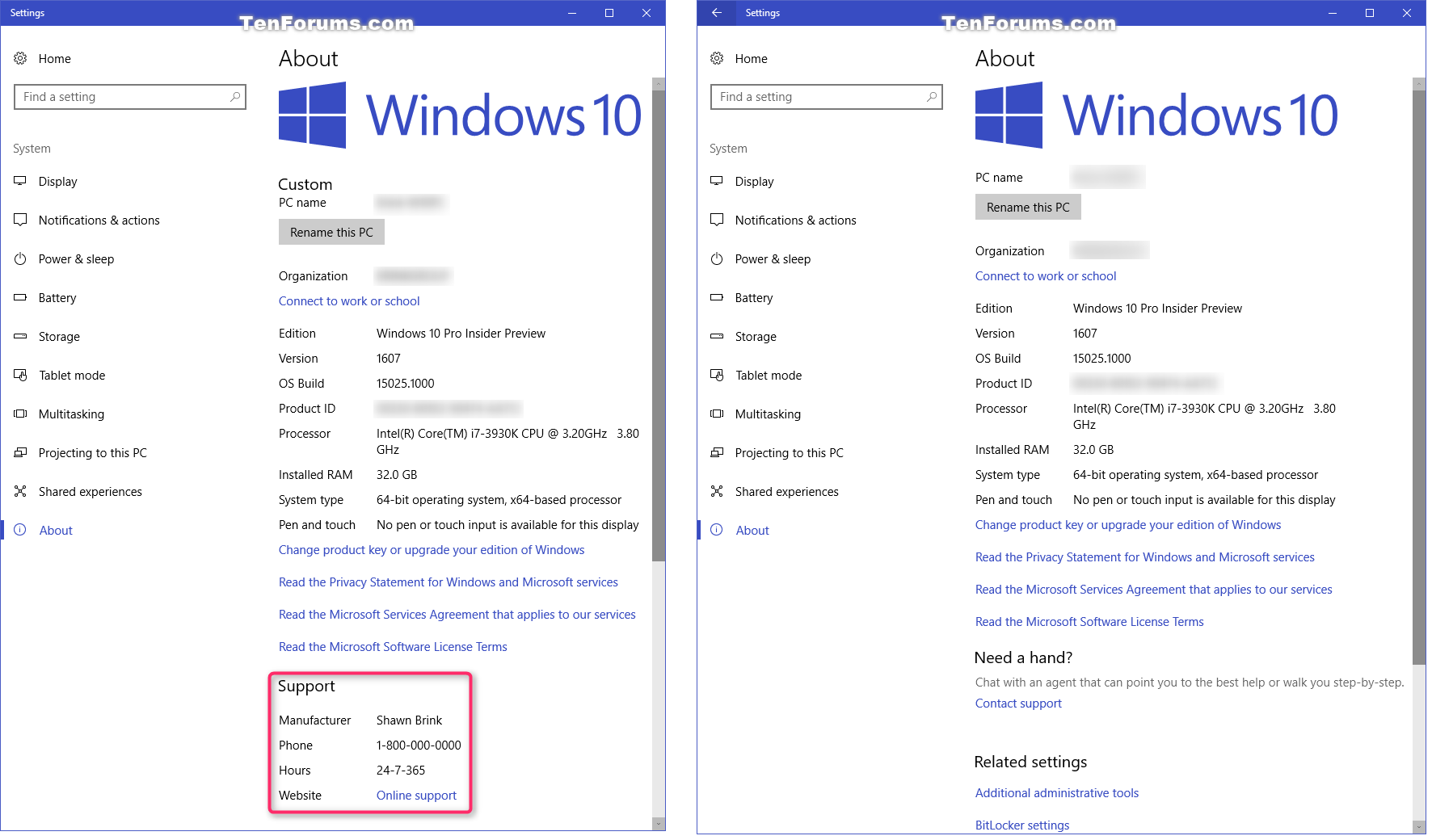1432x840 pixels.
Task: Click Online support website link
Action: point(416,796)
